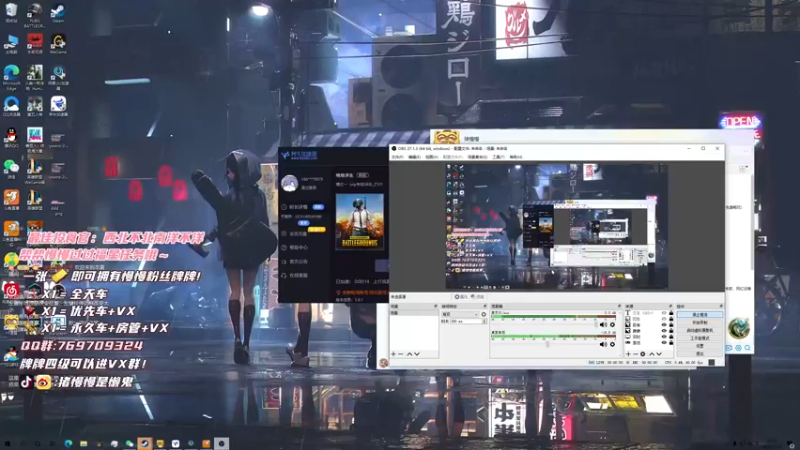Click the Exit (退出) button in OBS
The height and width of the screenshot is (450, 800).
click(x=700, y=354)
